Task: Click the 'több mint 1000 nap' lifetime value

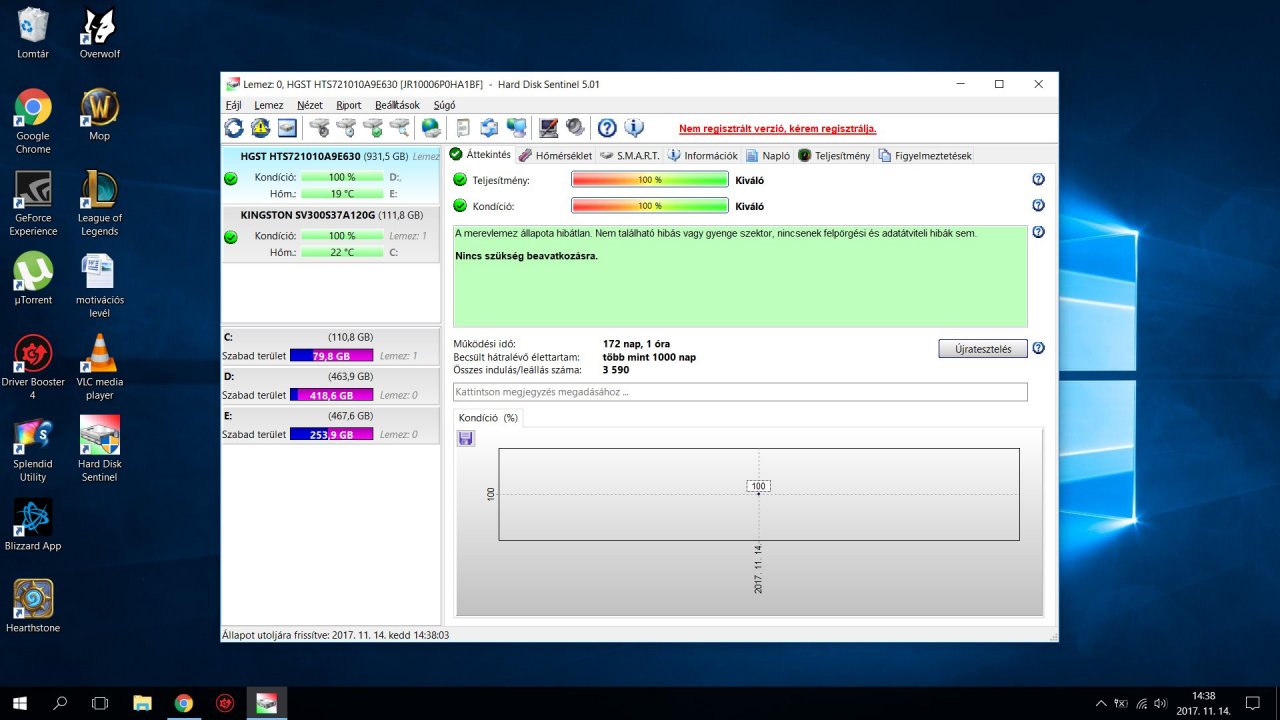Action: coord(649,357)
